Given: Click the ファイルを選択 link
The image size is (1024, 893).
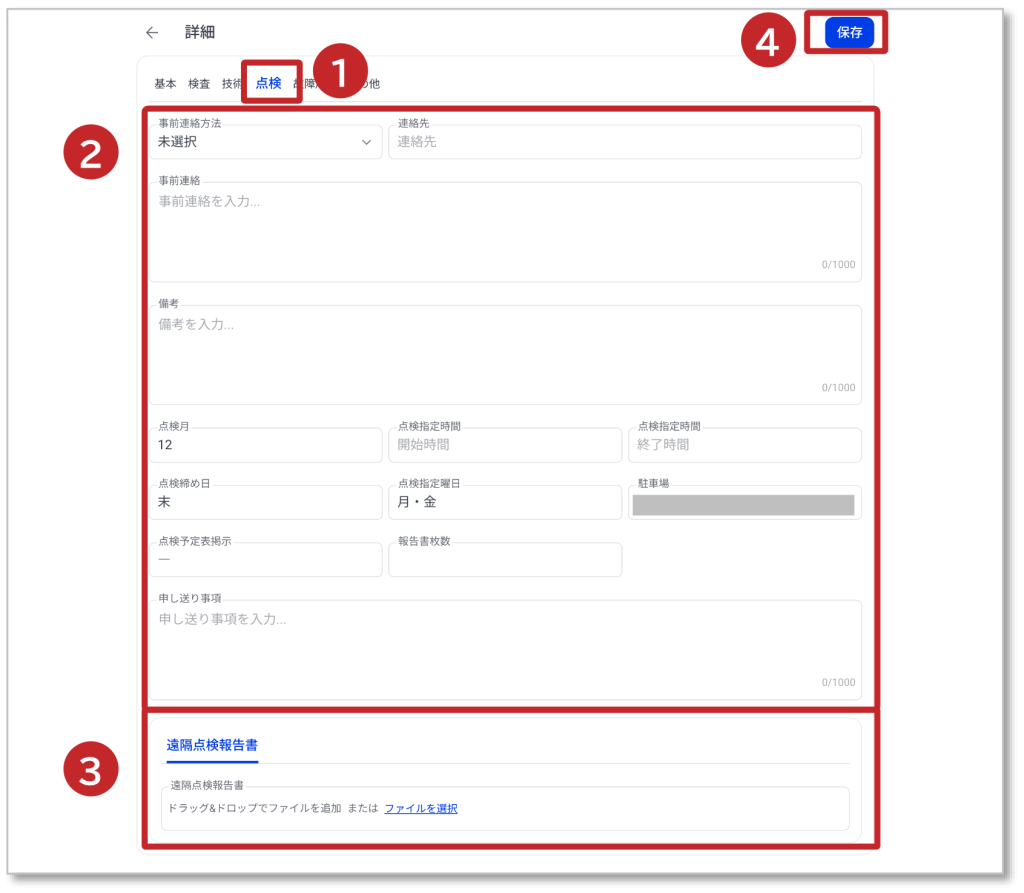Looking at the screenshot, I should pos(421,808).
